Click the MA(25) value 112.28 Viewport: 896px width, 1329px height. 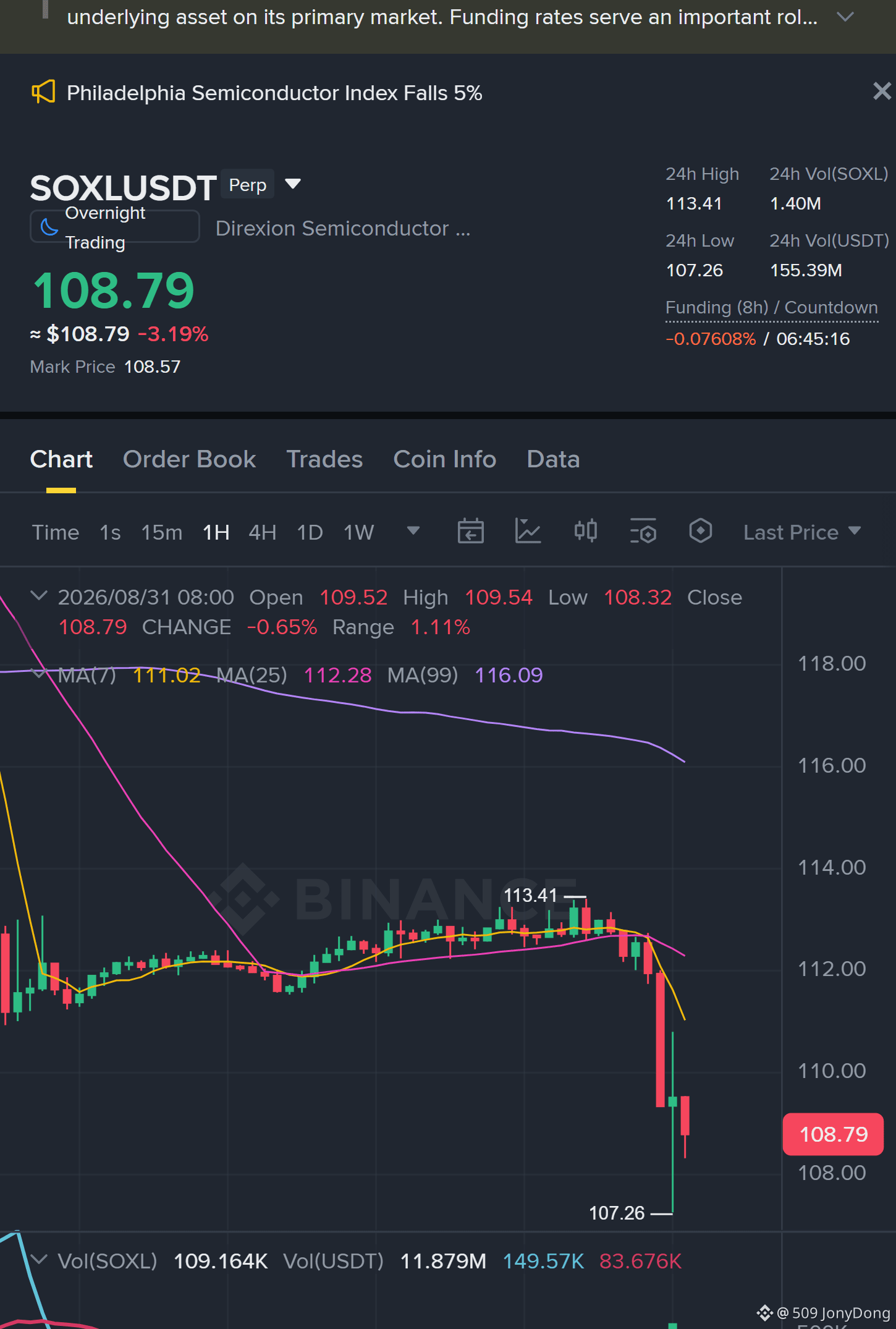[x=337, y=675]
